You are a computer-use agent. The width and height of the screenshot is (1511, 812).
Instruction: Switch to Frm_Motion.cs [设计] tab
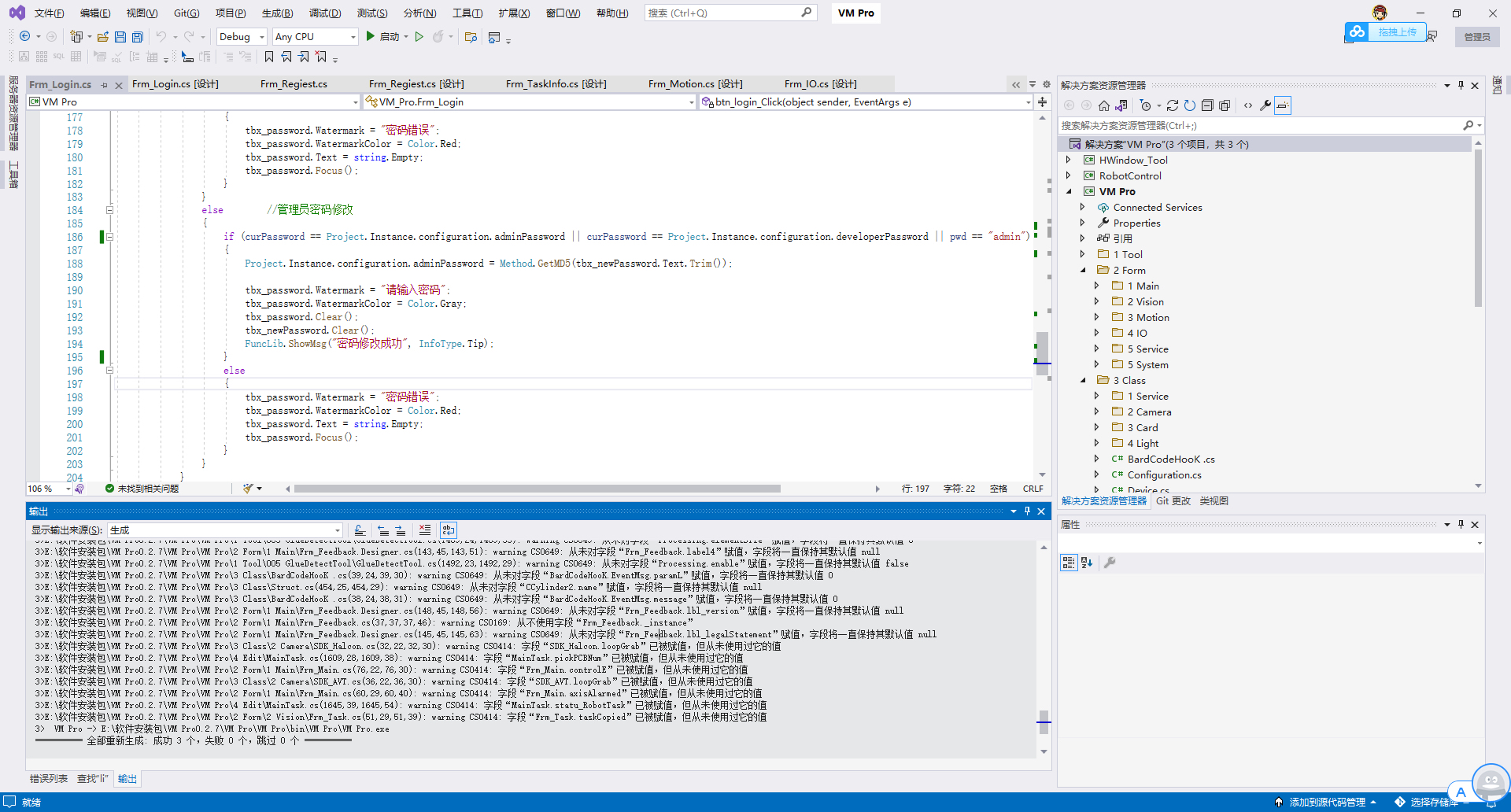[x=695, y=84]
